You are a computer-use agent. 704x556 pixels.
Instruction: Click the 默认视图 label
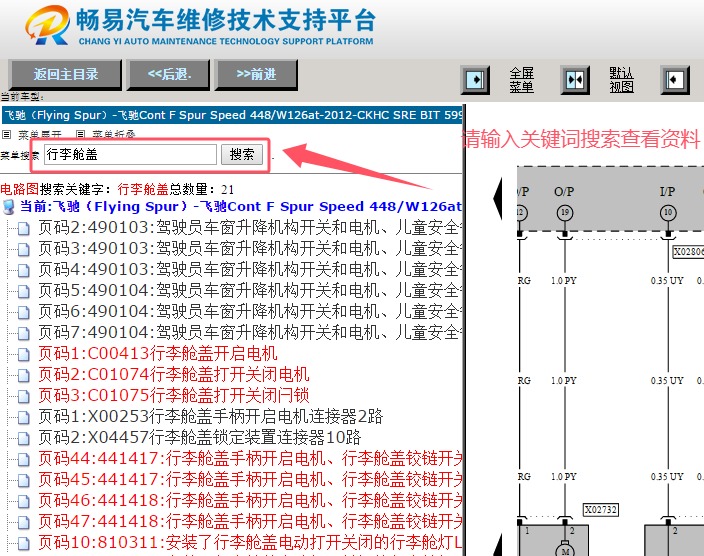point(621,80)
